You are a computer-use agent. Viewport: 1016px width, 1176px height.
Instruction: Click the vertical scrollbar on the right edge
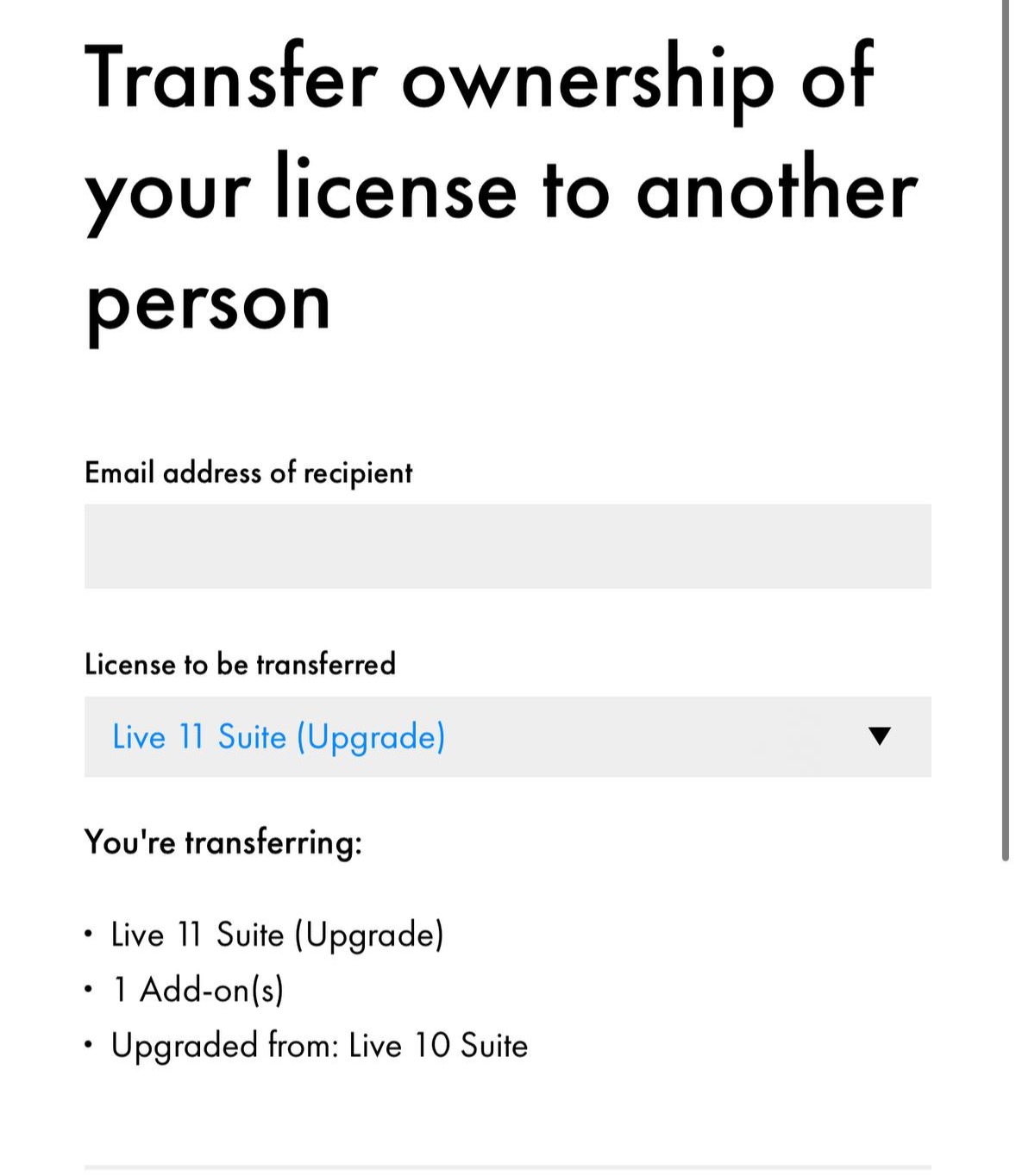[x=1005, y=431]
